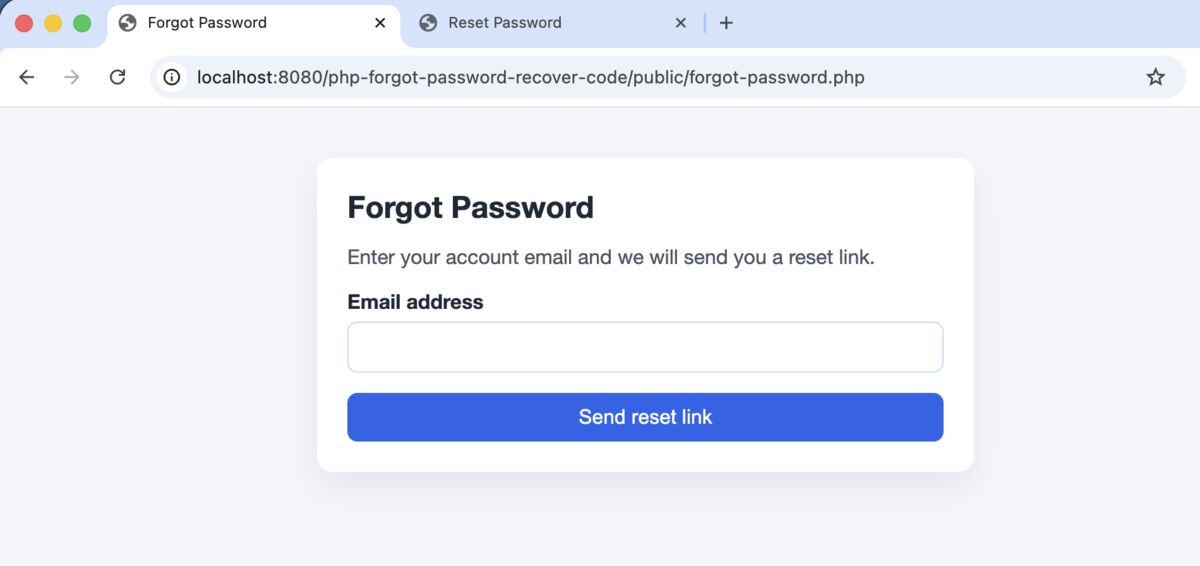The image size is (1200, 566).
Task: Close the Reset Password tab
Action: click(681, 23)
